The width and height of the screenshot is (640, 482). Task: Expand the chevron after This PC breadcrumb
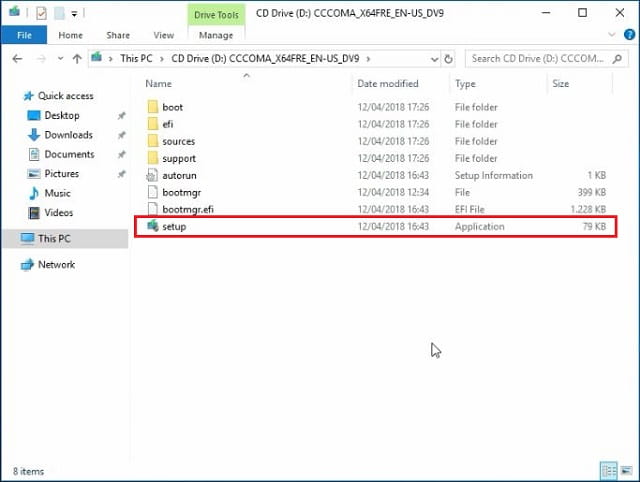(162, 59)
